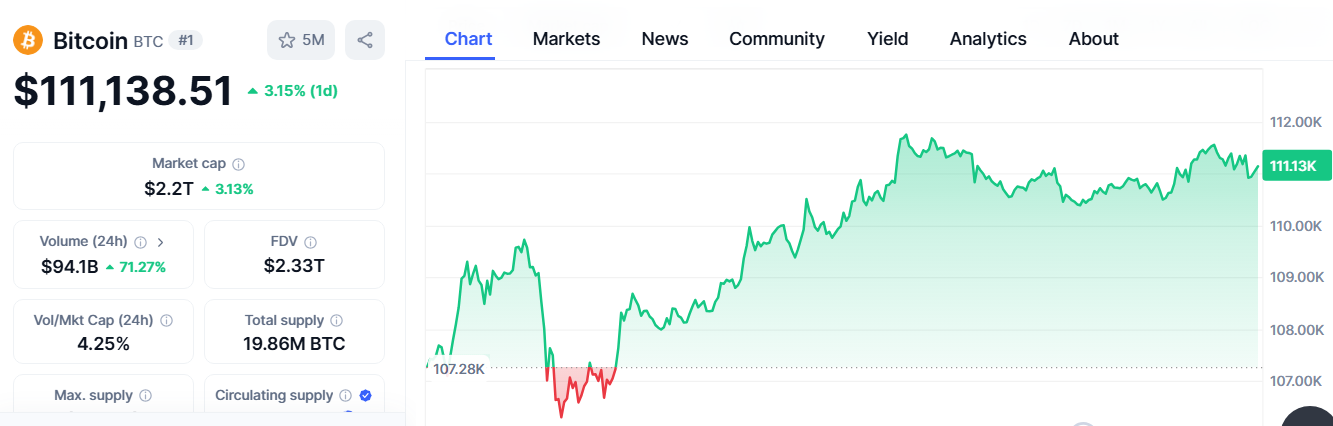Open the share icon button

tap(365, 40)
